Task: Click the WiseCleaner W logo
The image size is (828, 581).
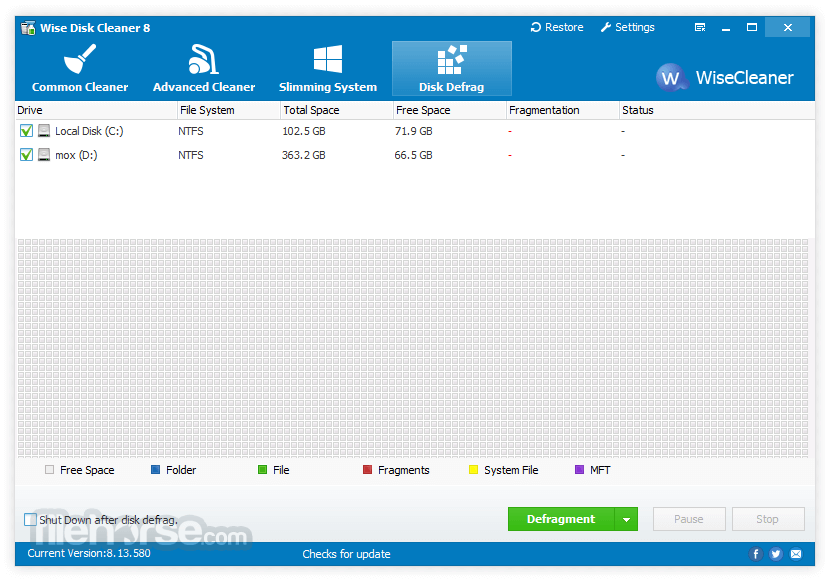Action: pyautogui.click(x=671, y=78)
